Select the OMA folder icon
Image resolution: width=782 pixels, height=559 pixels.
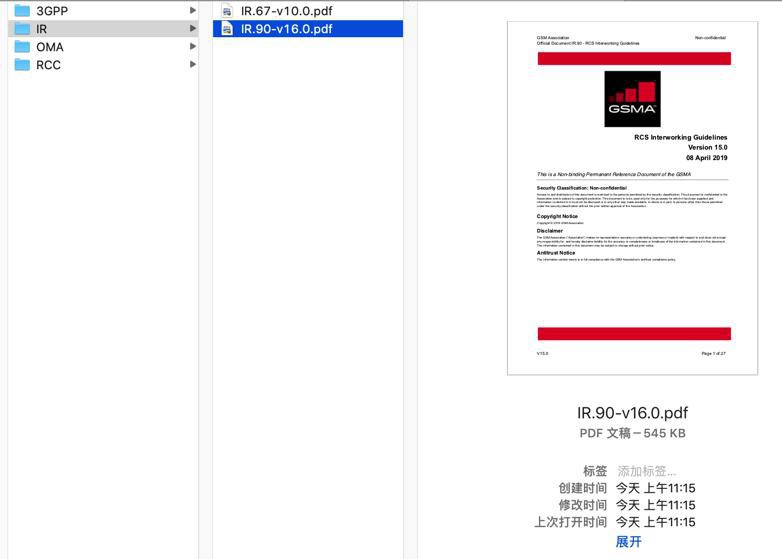click(22, 47)
